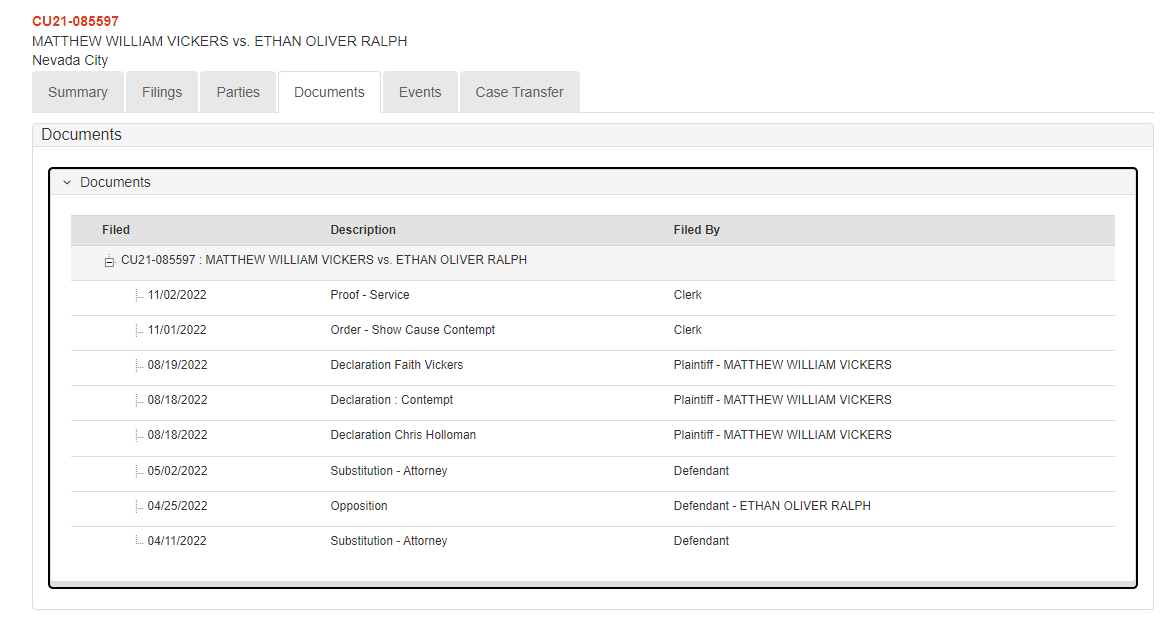The image size is (1173, 623).
Task: Open the Proof - Service document
Action: tap(370, 295)
